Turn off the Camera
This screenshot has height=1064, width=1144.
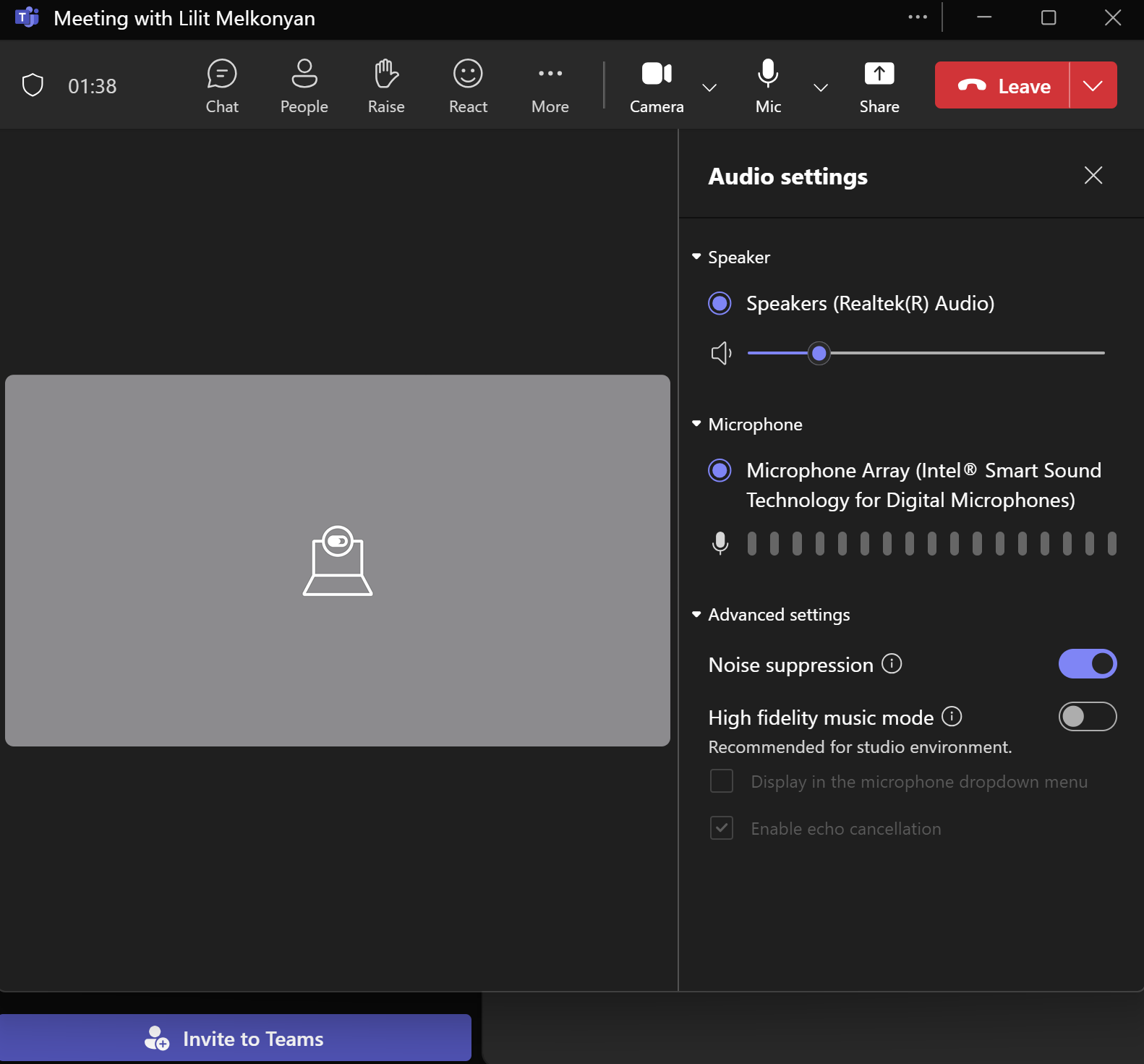click(x=657, y=87)
